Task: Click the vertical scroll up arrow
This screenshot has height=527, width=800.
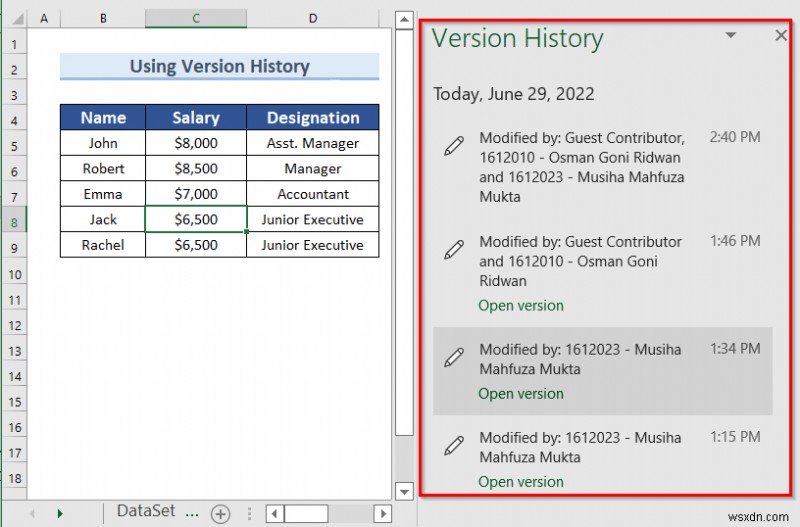Action: (x=404, y=20)
